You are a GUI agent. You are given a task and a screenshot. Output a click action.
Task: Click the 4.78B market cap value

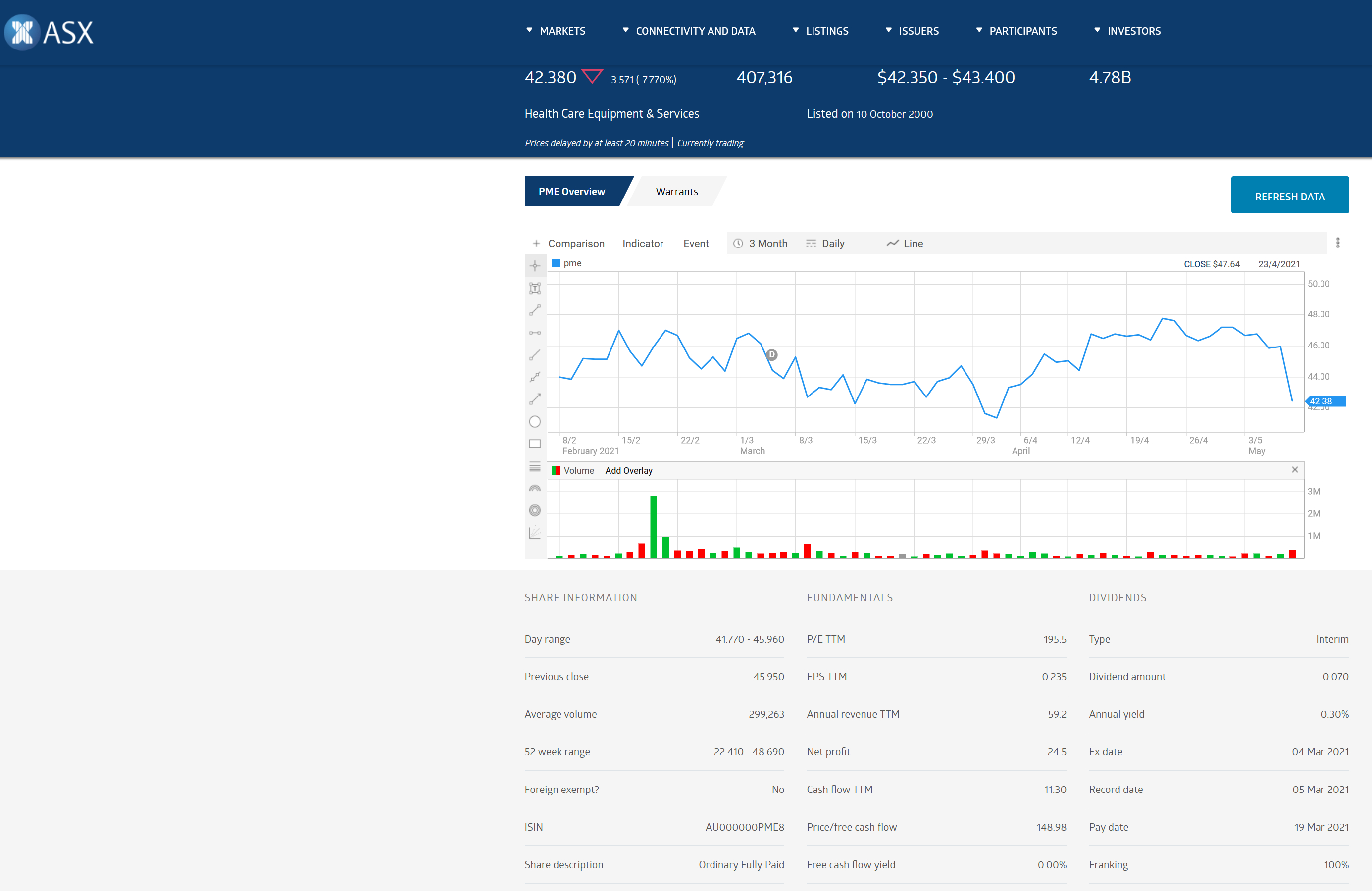click(1110, 77)
